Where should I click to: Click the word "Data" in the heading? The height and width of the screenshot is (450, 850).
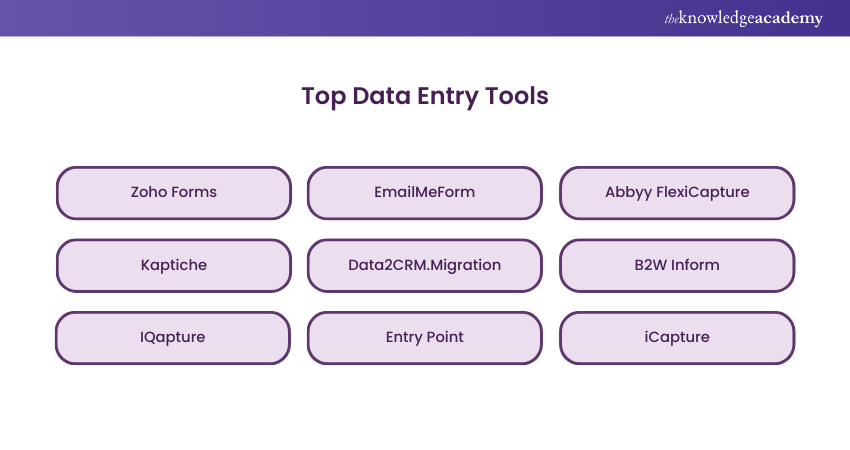coord(382,97)
